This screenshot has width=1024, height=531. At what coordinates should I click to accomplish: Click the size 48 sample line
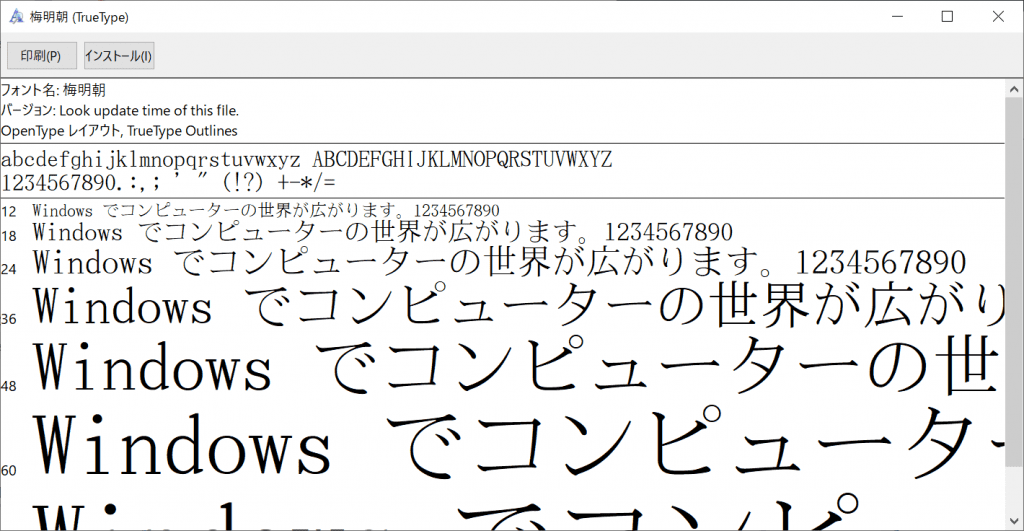[x=516, y=366]
